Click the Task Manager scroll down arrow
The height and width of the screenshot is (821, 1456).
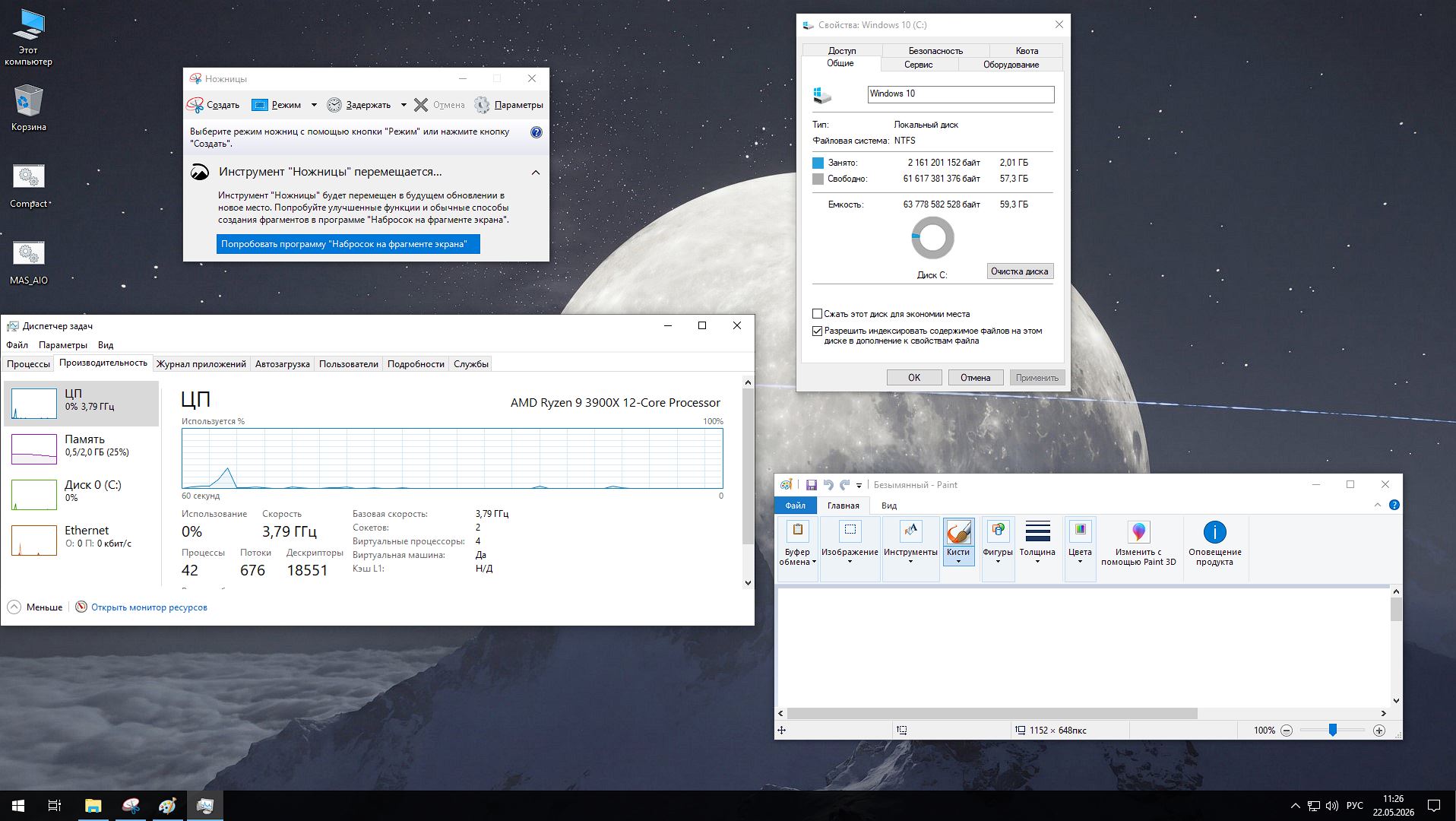[748, 583]
